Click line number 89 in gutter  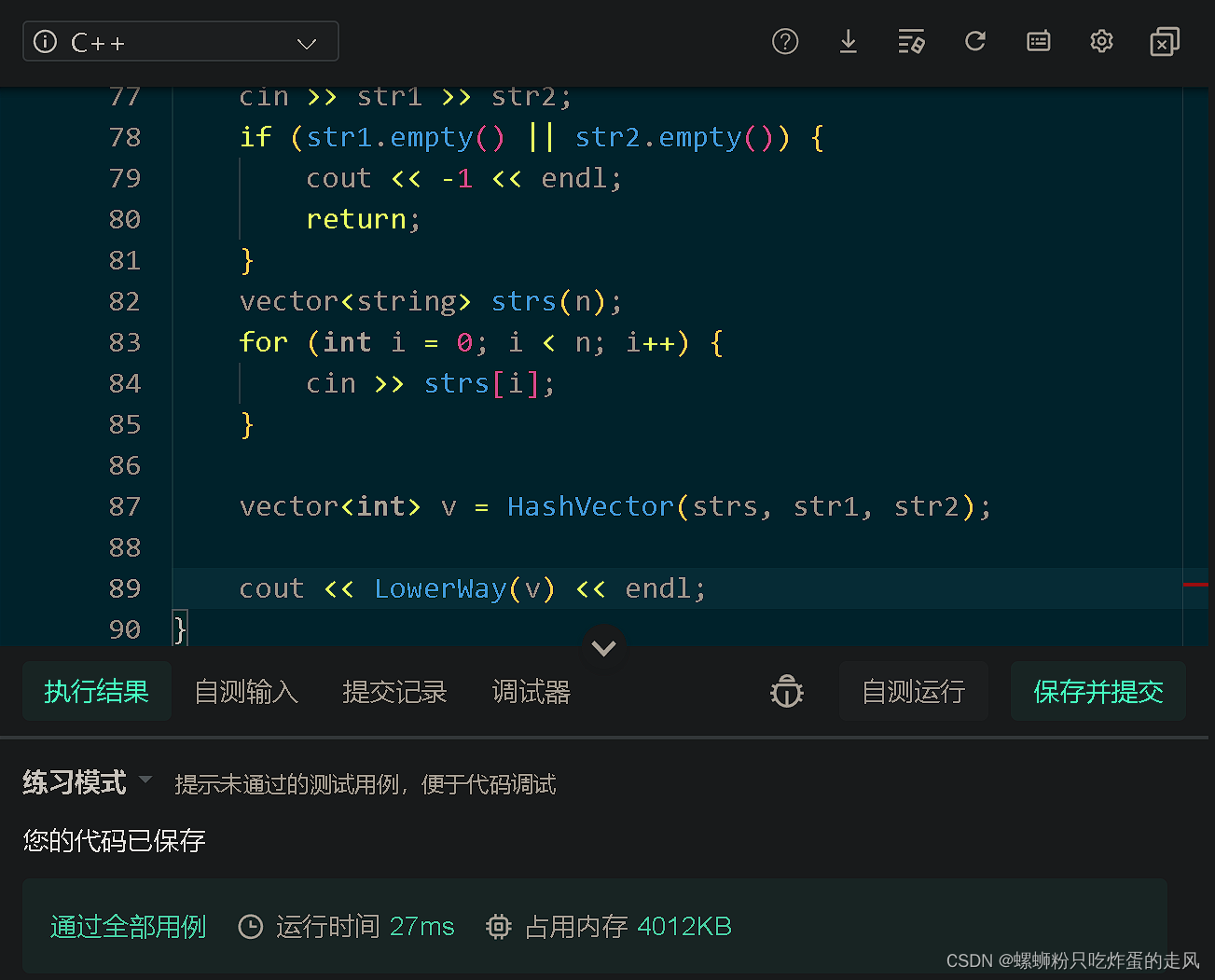[x=125, y=588]
